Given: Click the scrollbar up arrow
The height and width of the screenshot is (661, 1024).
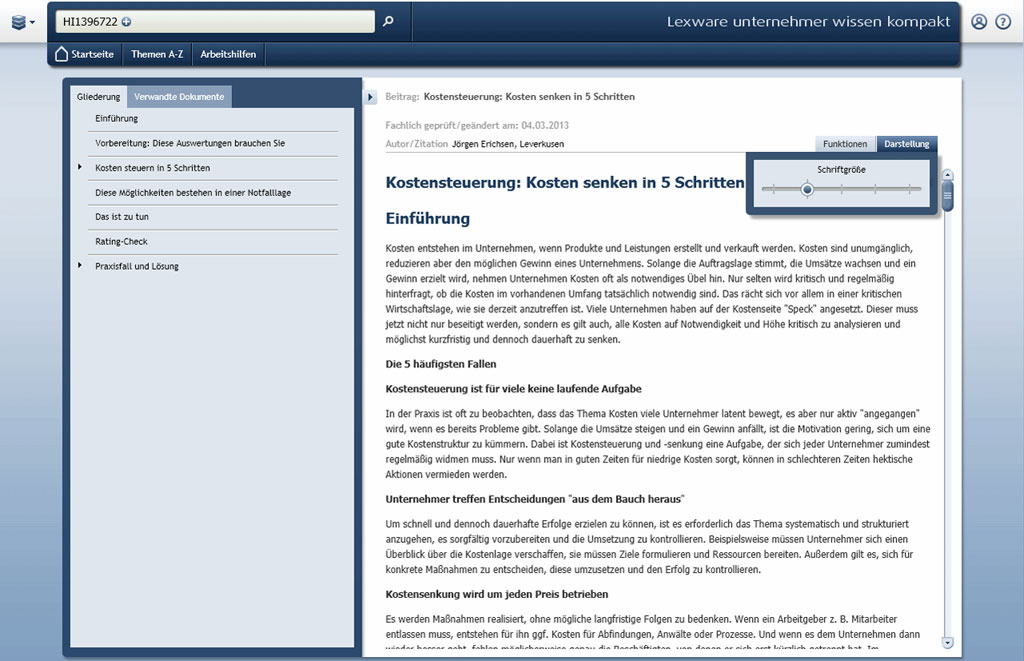Looking at the screenshot, I should pos(948,175).
